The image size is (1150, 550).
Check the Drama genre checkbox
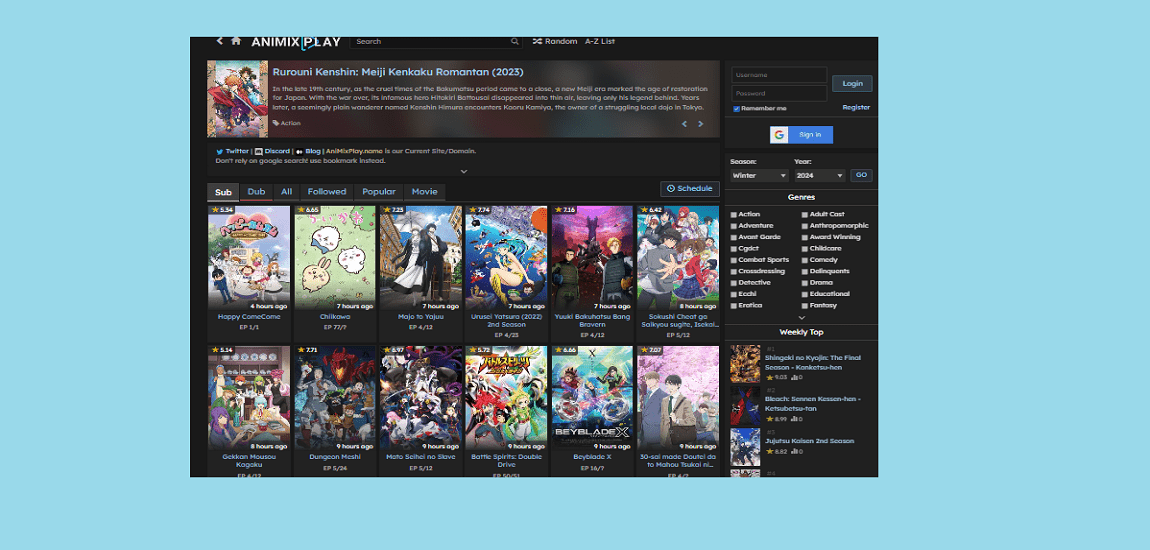pyautogui.click(x=805, y=283)
